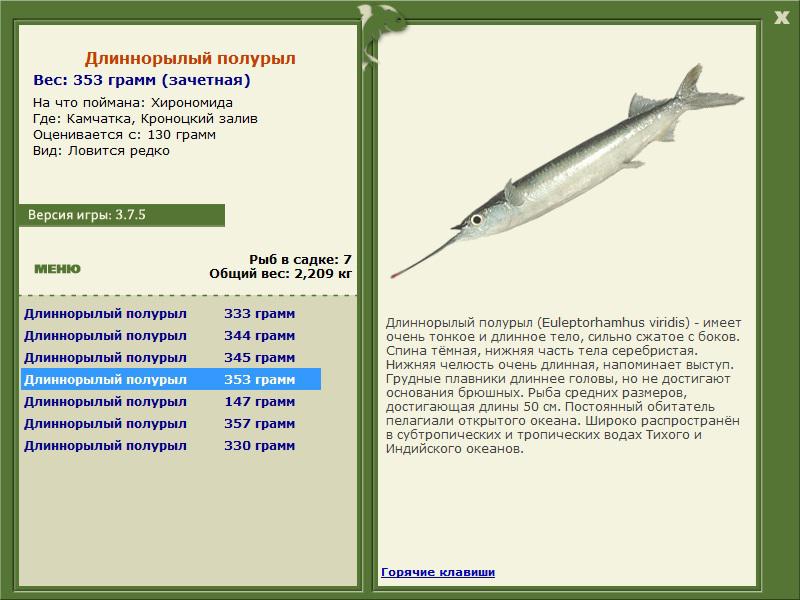Select the 357 грамм Длиннорылый полурыл row
Image resolution: width=800 pixels, height=600 pixels.
point(171,423)
